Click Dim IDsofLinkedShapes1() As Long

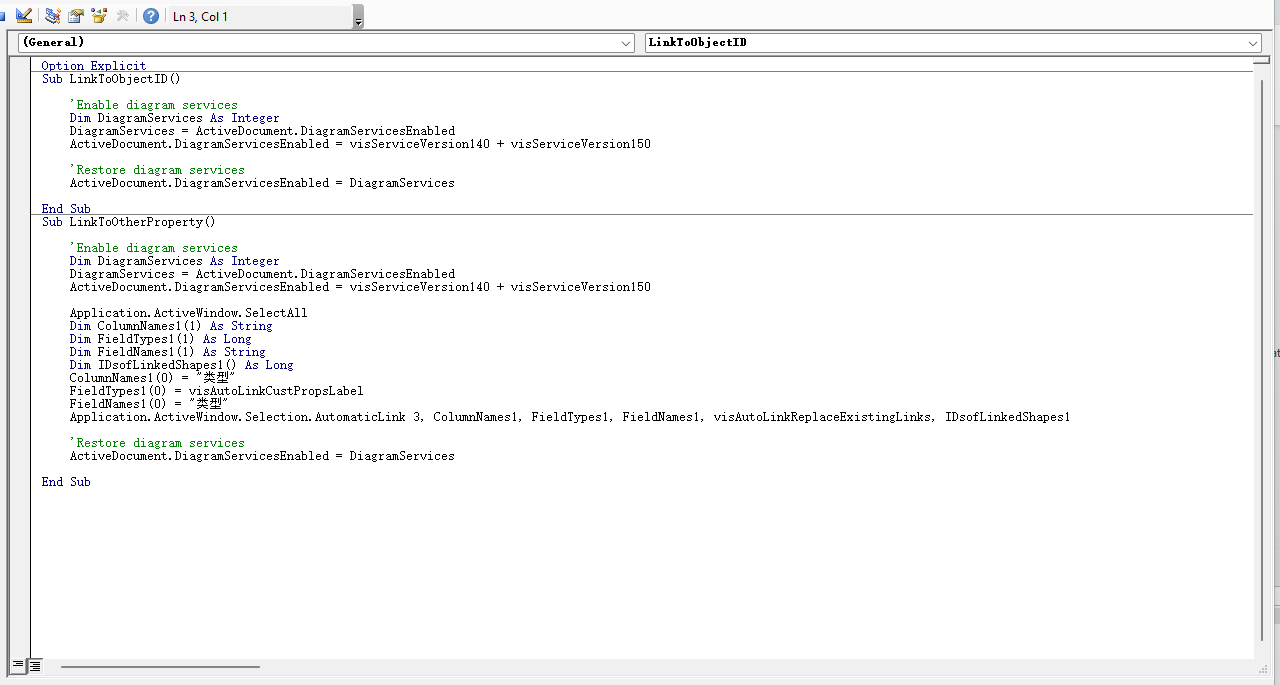point(182,365)
